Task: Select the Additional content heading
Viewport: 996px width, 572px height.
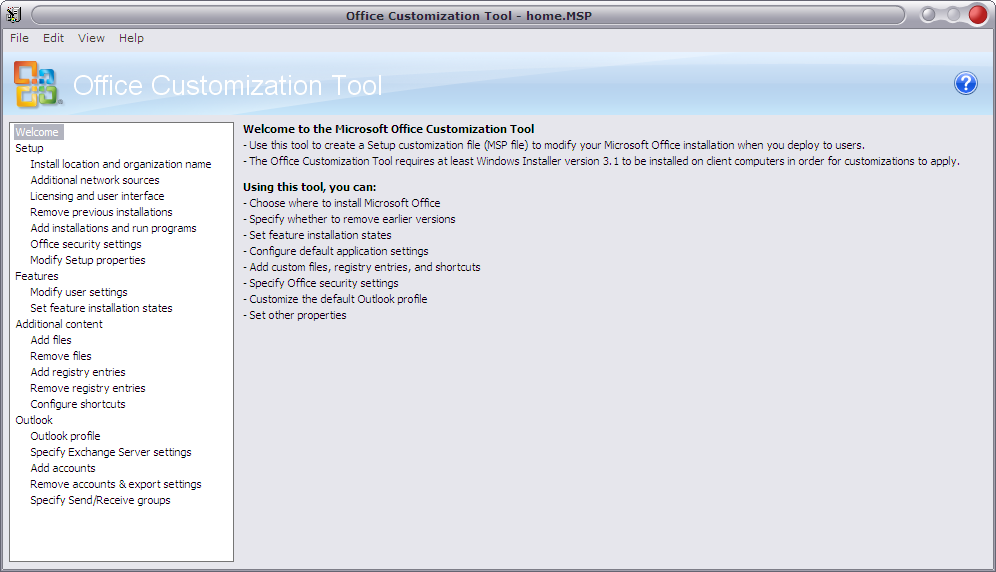Action: [x=59, y=324]
